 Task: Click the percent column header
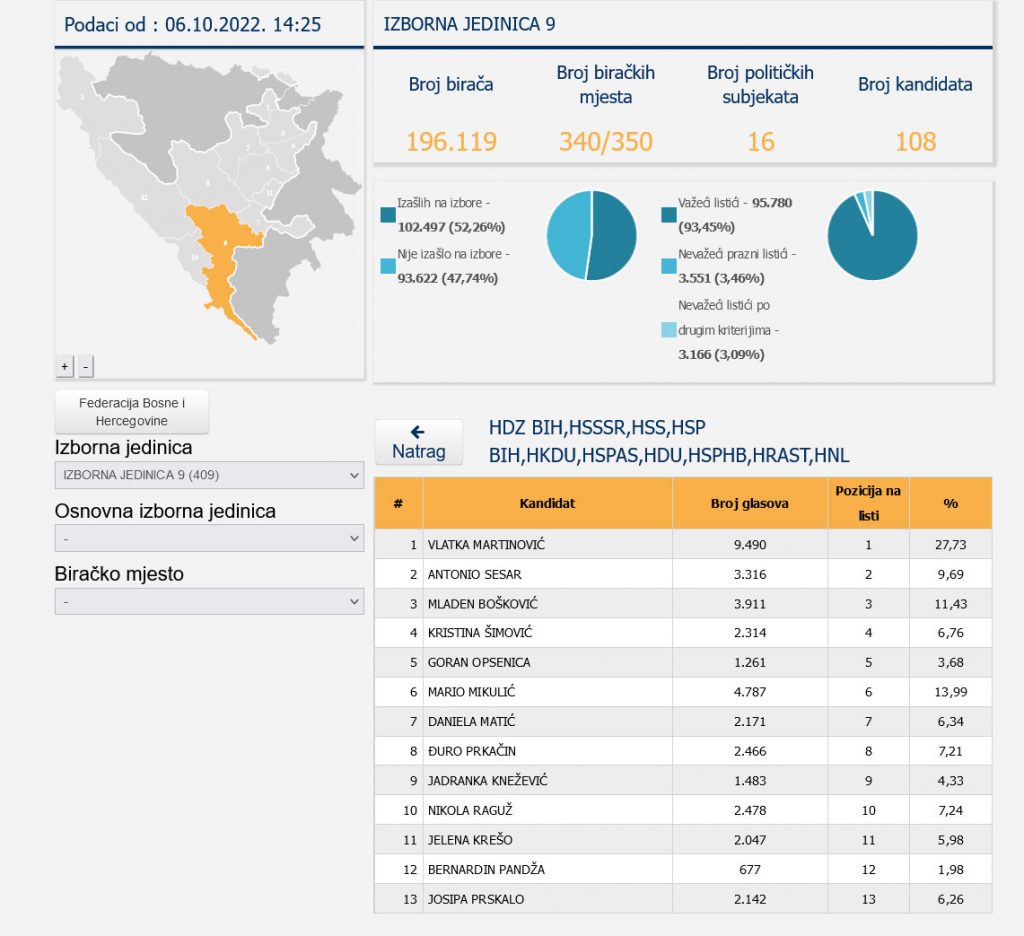point(950,503)
